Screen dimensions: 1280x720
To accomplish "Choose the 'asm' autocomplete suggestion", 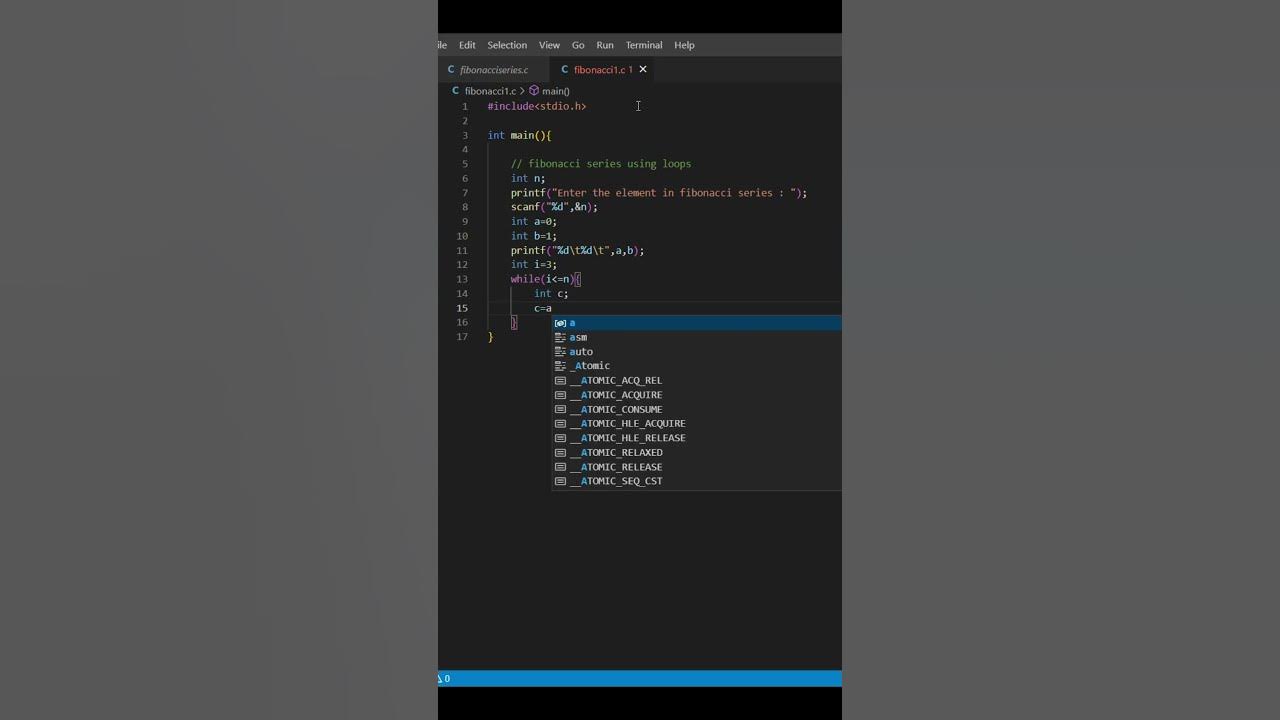I will click(x=697, y=337).
